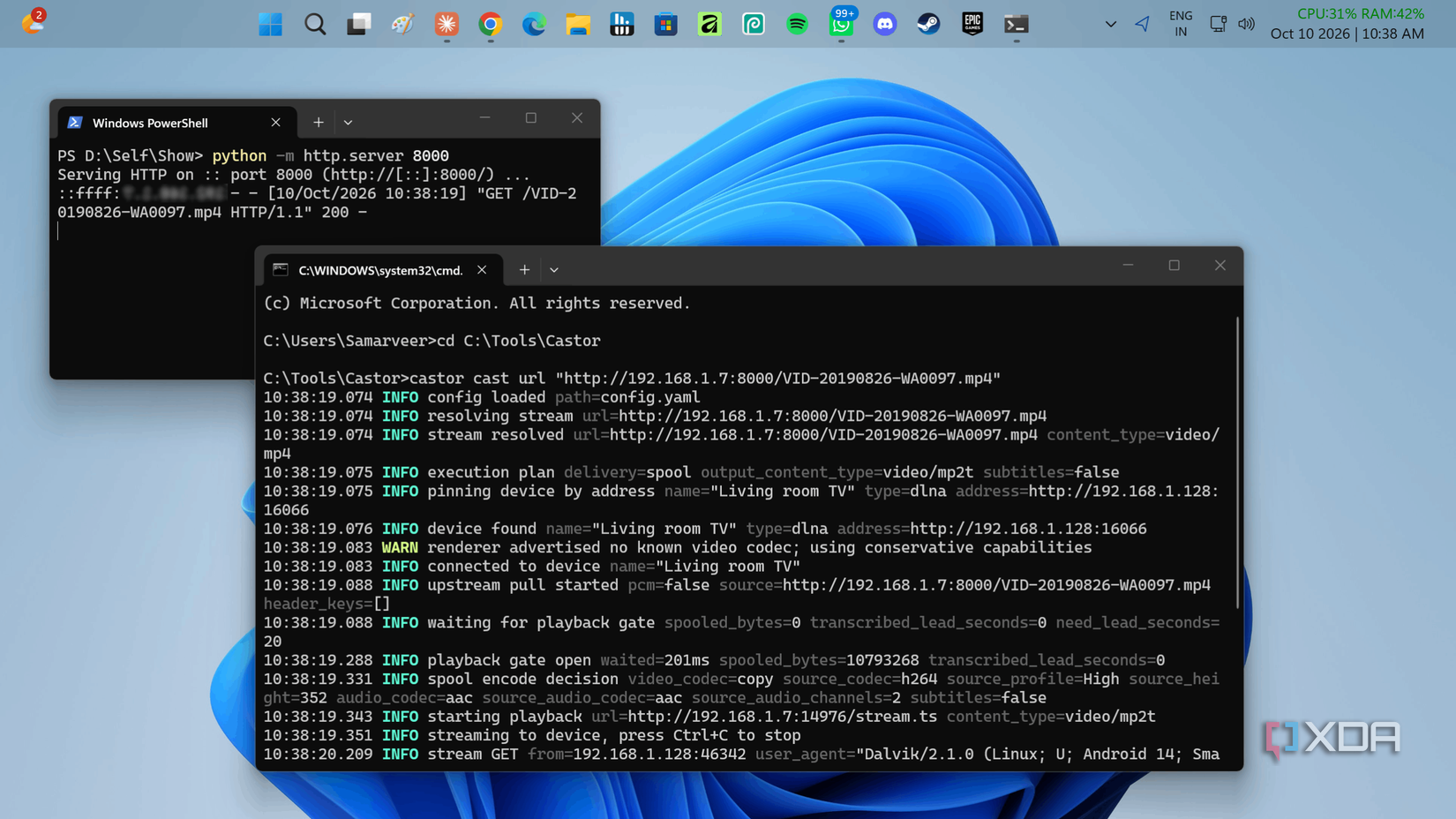Open Discord from the taskbar
This screenshot has height=819, width=1456.
pos(884,24)
